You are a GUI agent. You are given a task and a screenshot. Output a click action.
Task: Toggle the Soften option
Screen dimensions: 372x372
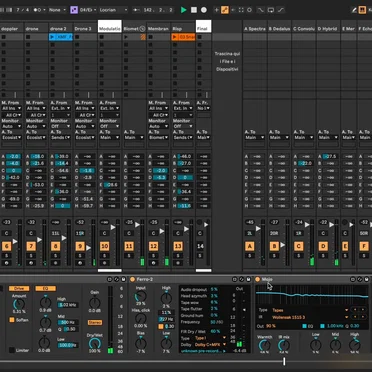(x=12, y=320)
